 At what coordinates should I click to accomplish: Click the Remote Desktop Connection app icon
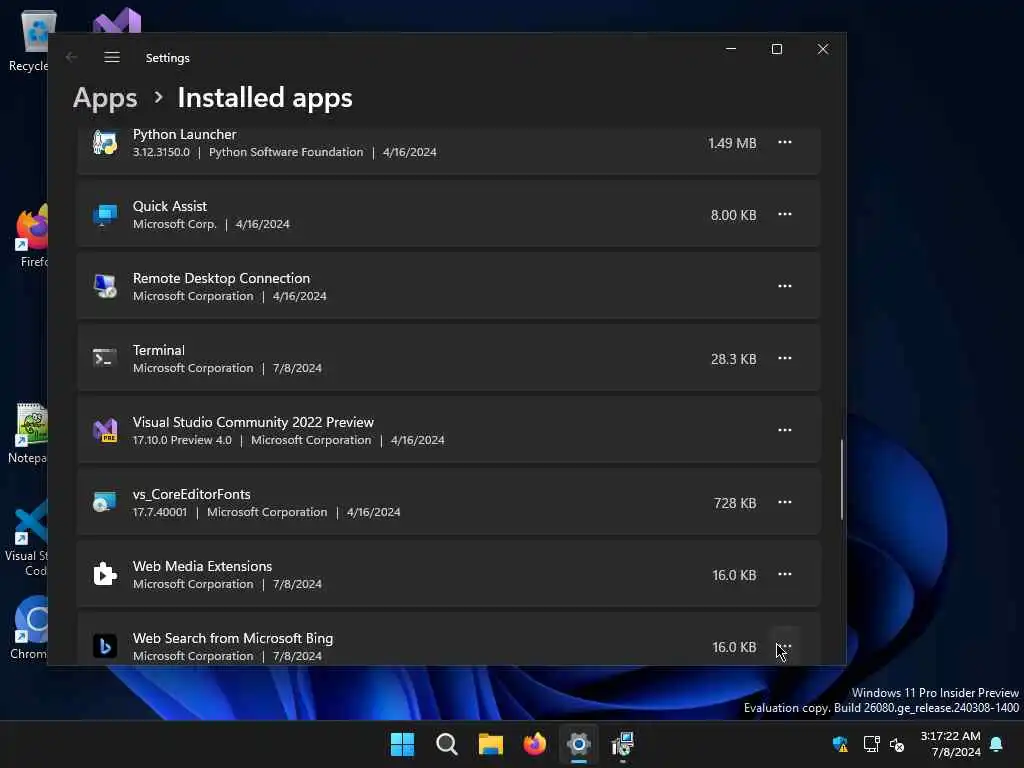click(104, 286)
